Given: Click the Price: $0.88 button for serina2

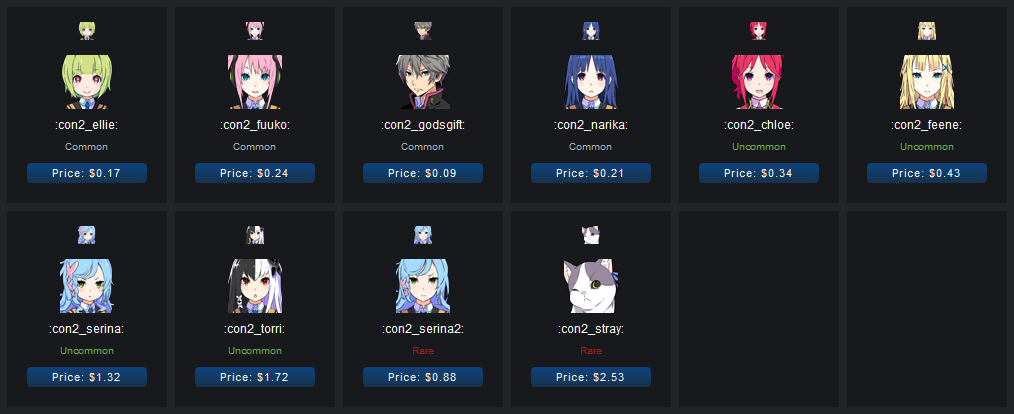Looking at the screenshot, I should tap(423, 377).
